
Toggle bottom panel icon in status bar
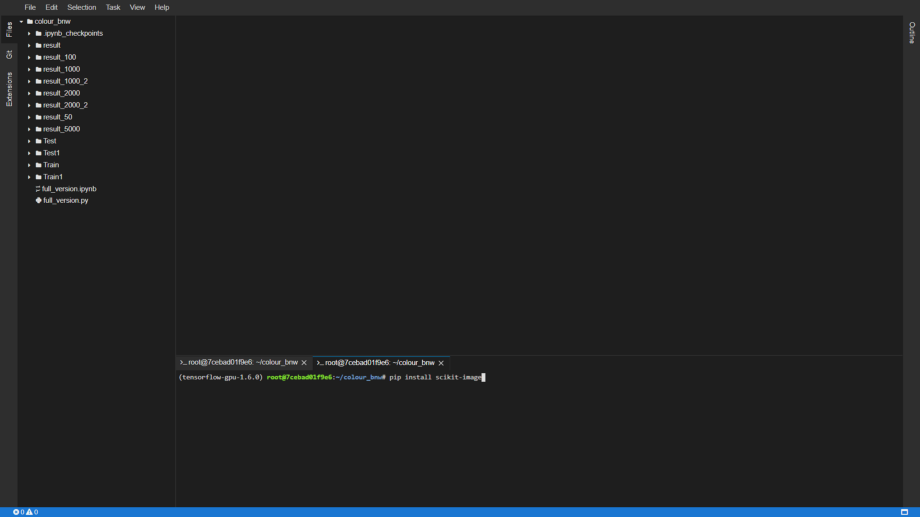(904, 512)
